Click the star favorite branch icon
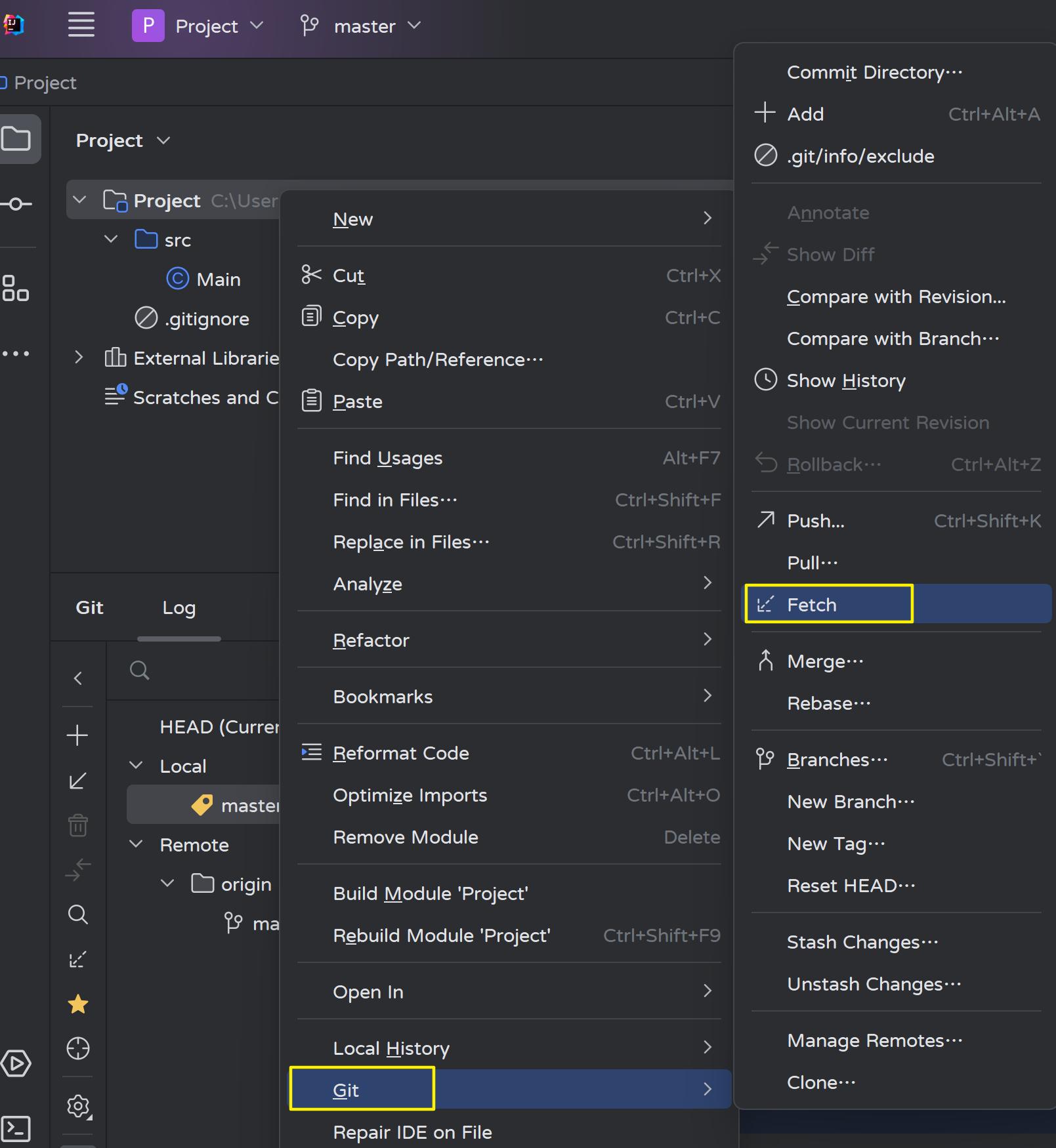The width and height of the screenshot is (1056, 1148). point(78,1004)
